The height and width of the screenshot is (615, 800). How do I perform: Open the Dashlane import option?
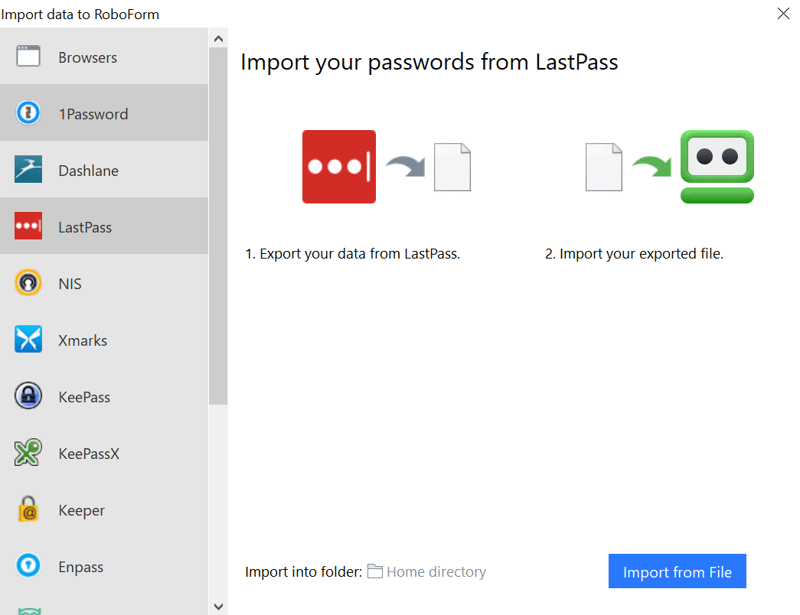click(104, 169)
